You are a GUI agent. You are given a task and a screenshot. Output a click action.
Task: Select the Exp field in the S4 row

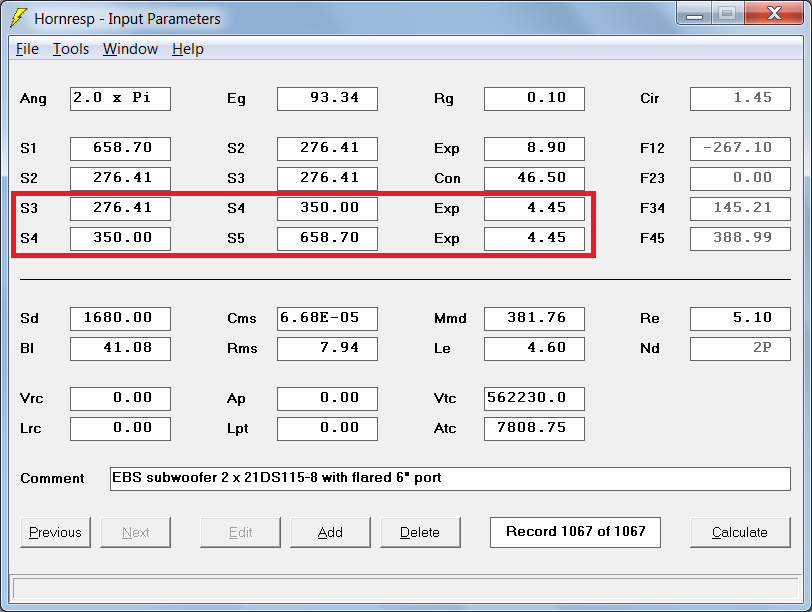[x=534, y=239]
